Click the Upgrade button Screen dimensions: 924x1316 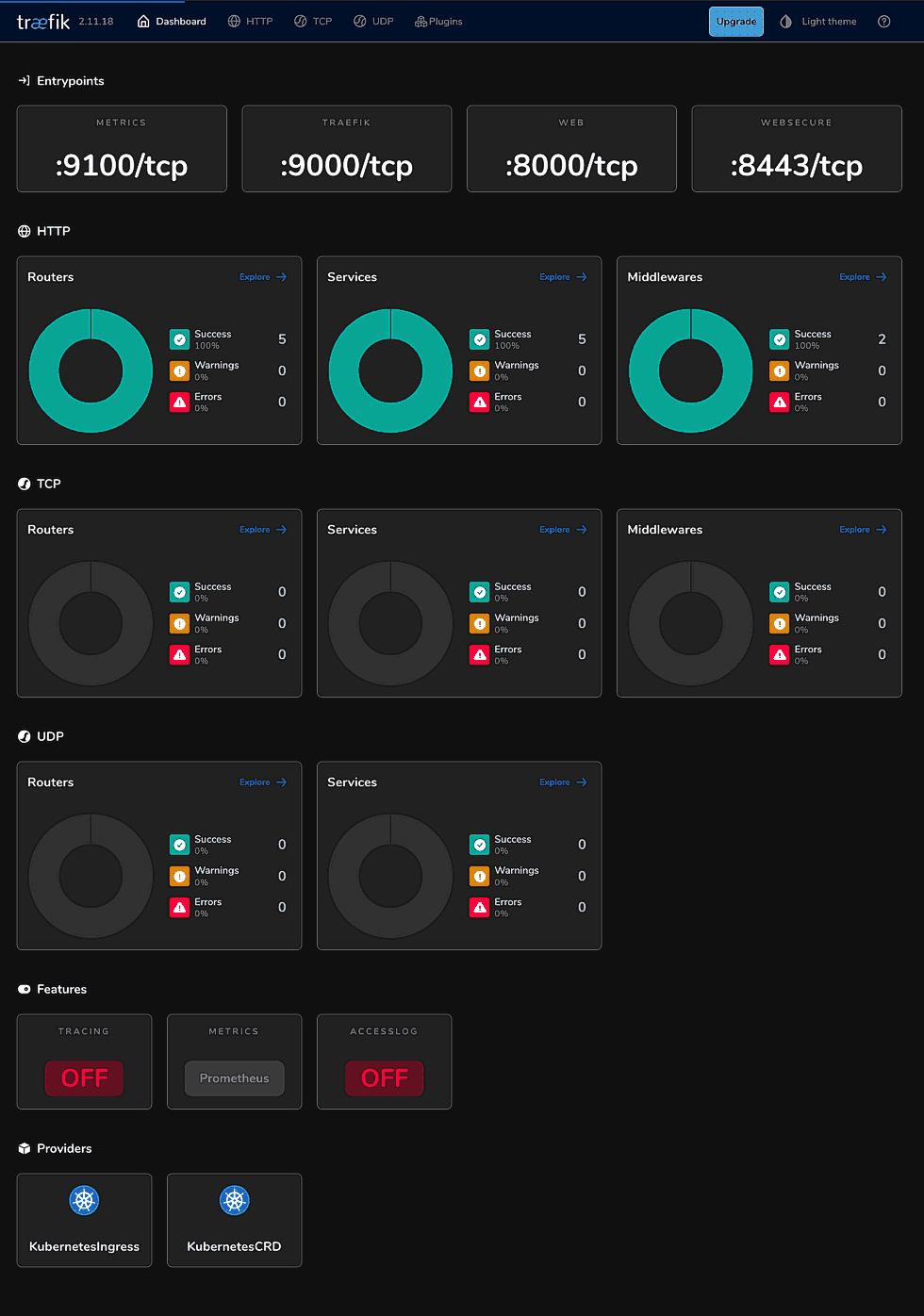[x=735, y=21]
